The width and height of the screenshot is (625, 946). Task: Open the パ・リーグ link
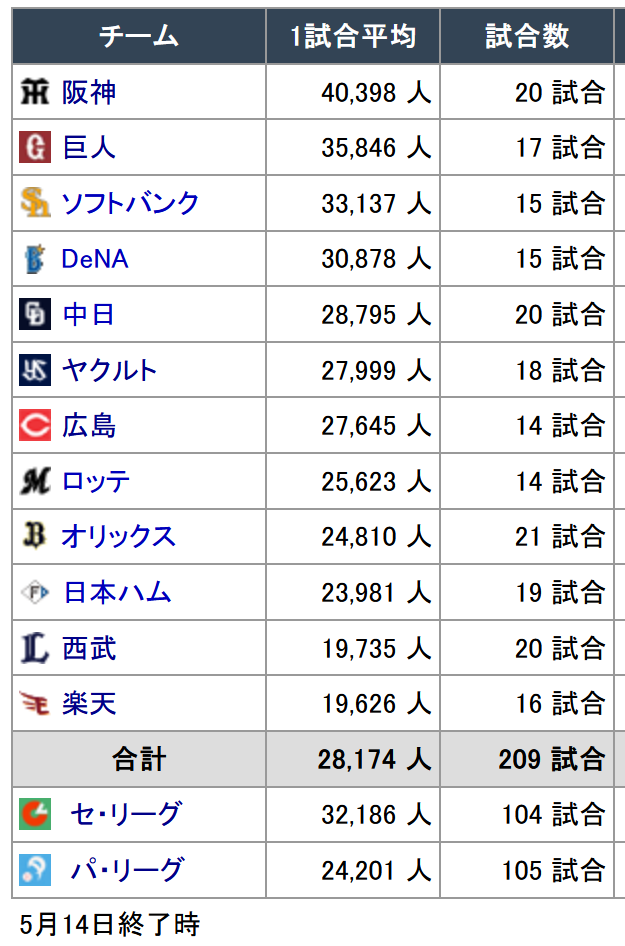[126, 870]
